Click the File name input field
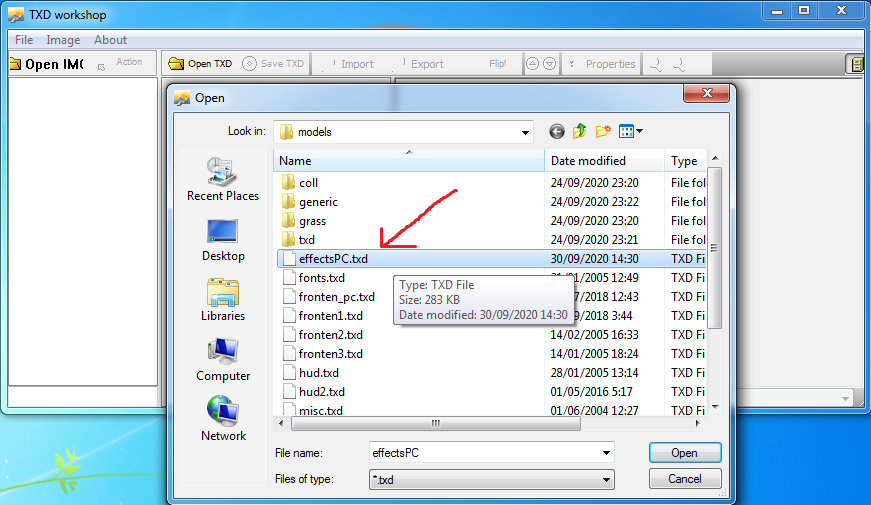The width and height of the screenshot is (871, 505). (x=484, y=453)
